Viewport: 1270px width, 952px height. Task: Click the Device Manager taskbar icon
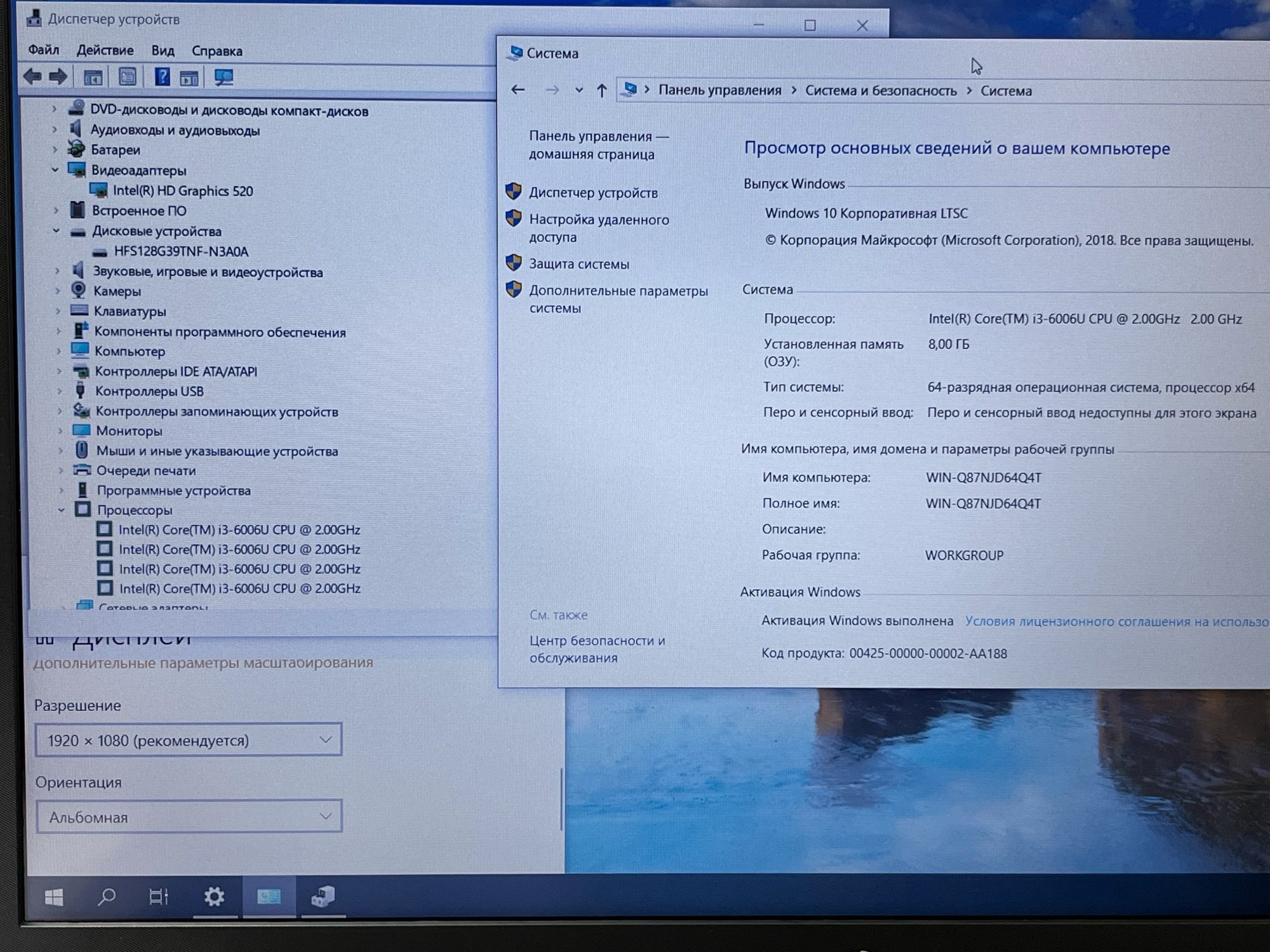[x=323, y=897]
